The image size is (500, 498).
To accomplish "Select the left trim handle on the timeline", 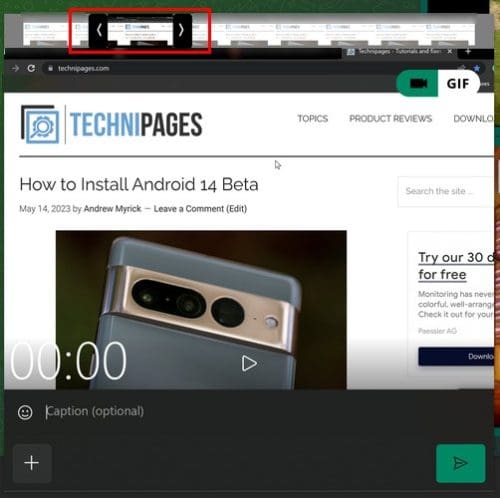I will (98, 30).
